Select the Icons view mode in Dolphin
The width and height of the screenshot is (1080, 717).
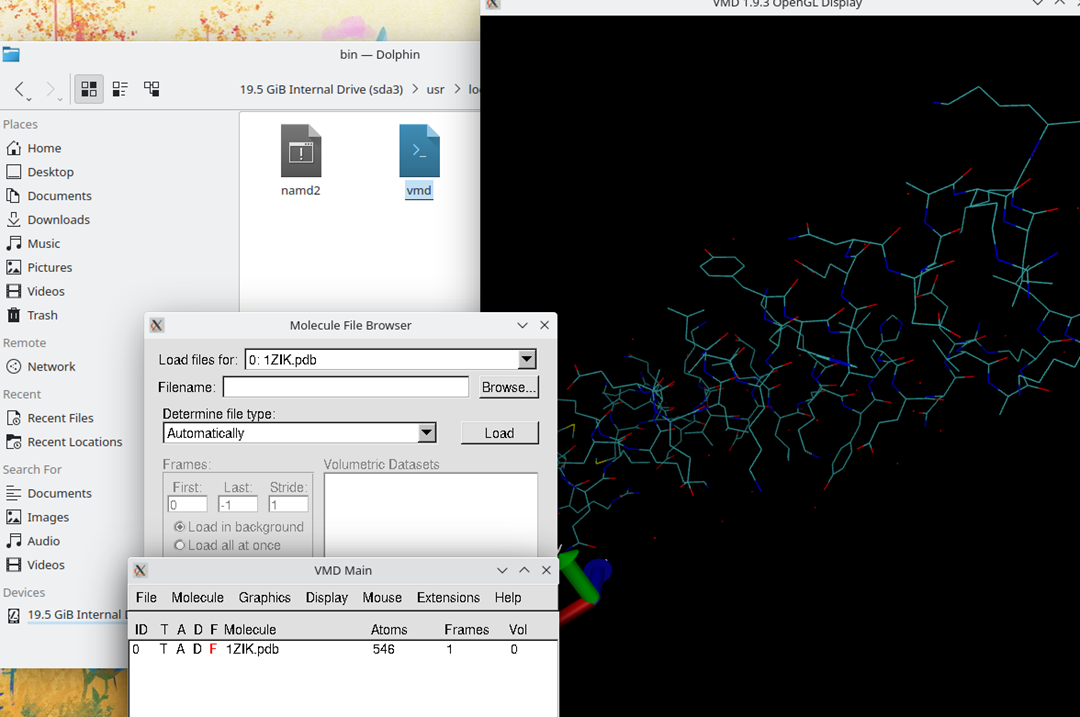(88, 88)
